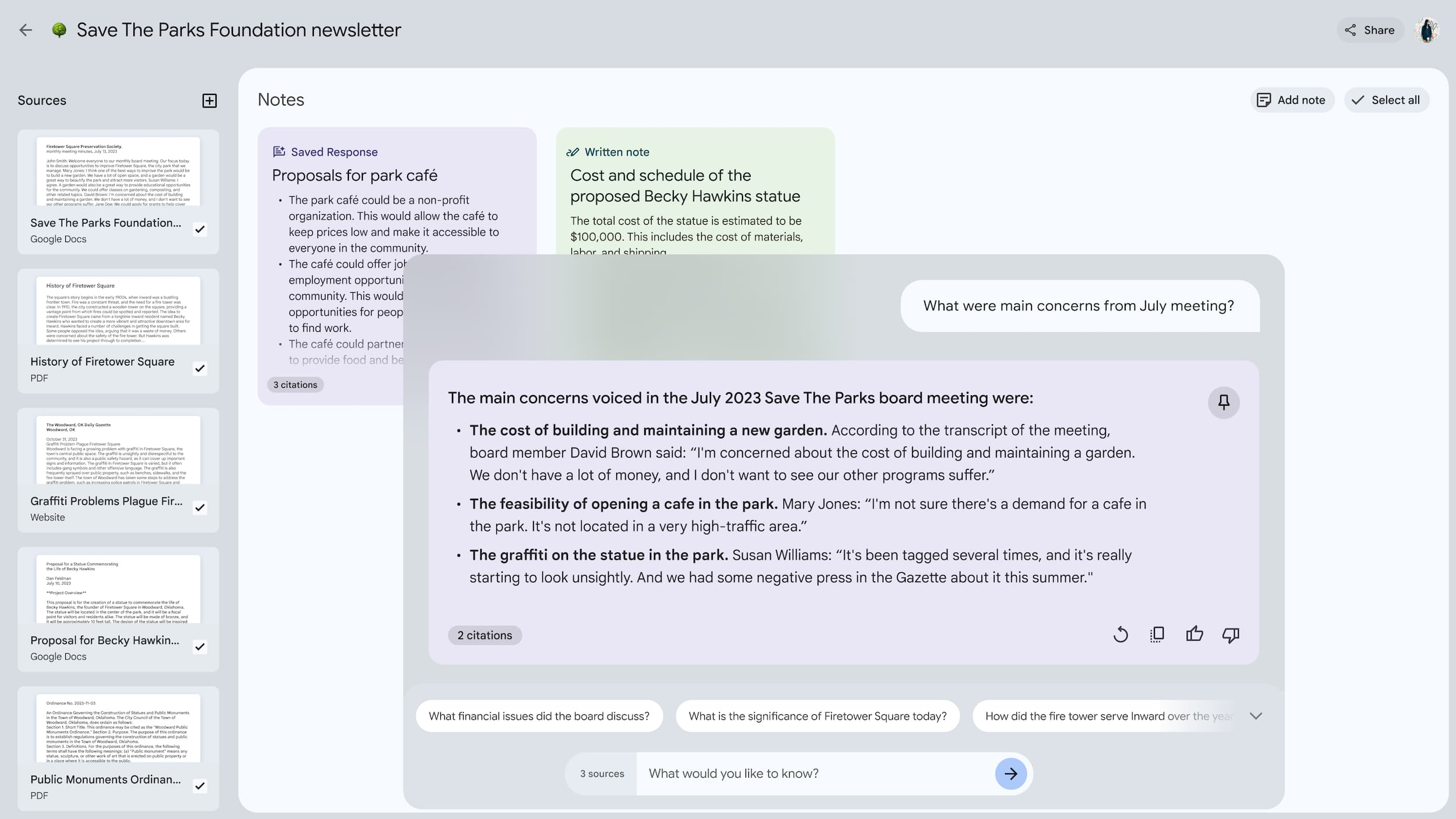Copy the response to clipboard

tap(1157, 634)
